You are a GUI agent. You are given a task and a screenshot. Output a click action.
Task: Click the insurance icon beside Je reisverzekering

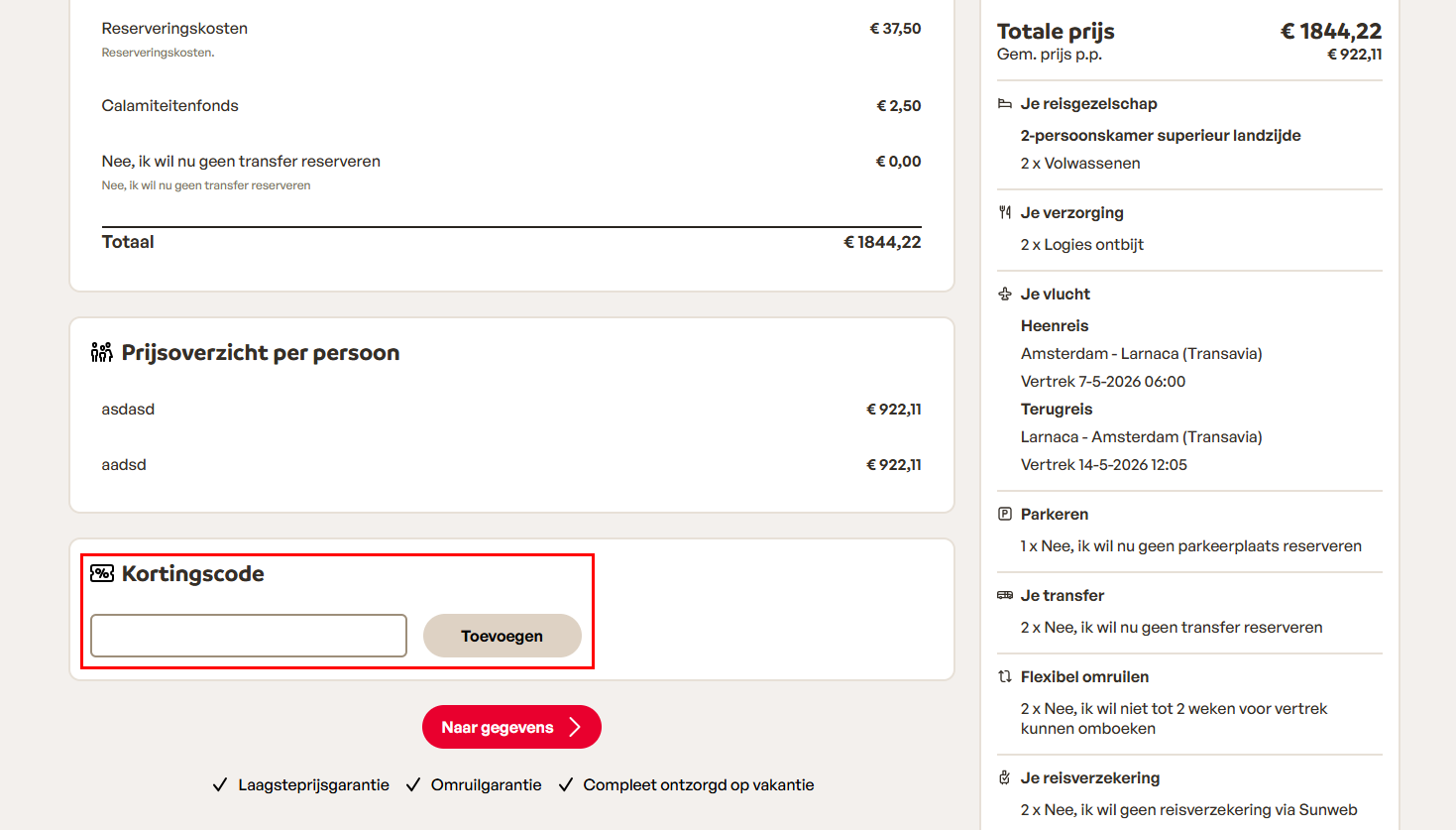1004,777
